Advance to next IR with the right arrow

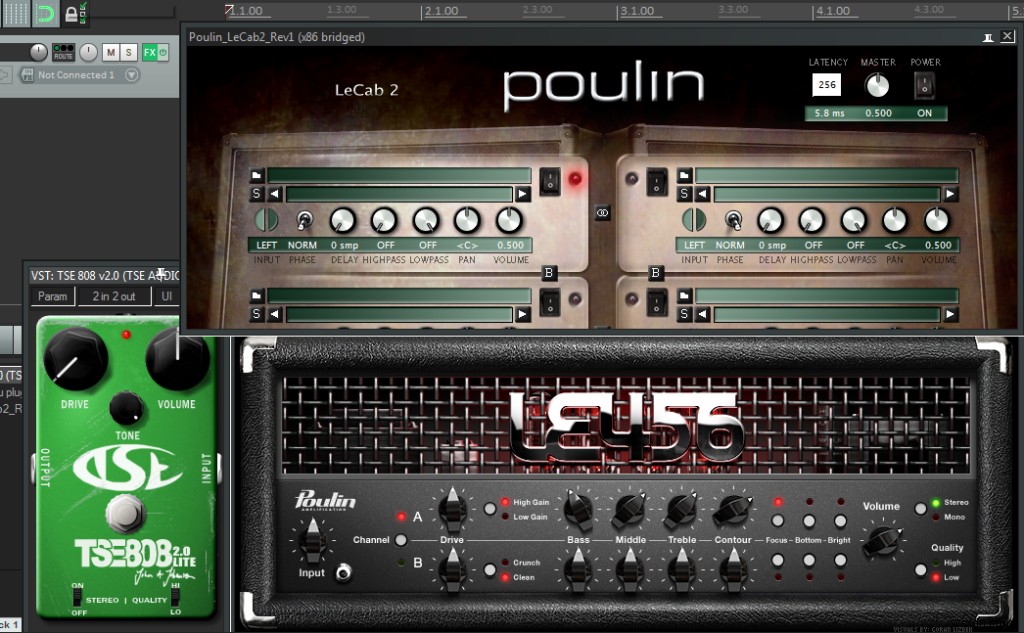click(522, 192)
